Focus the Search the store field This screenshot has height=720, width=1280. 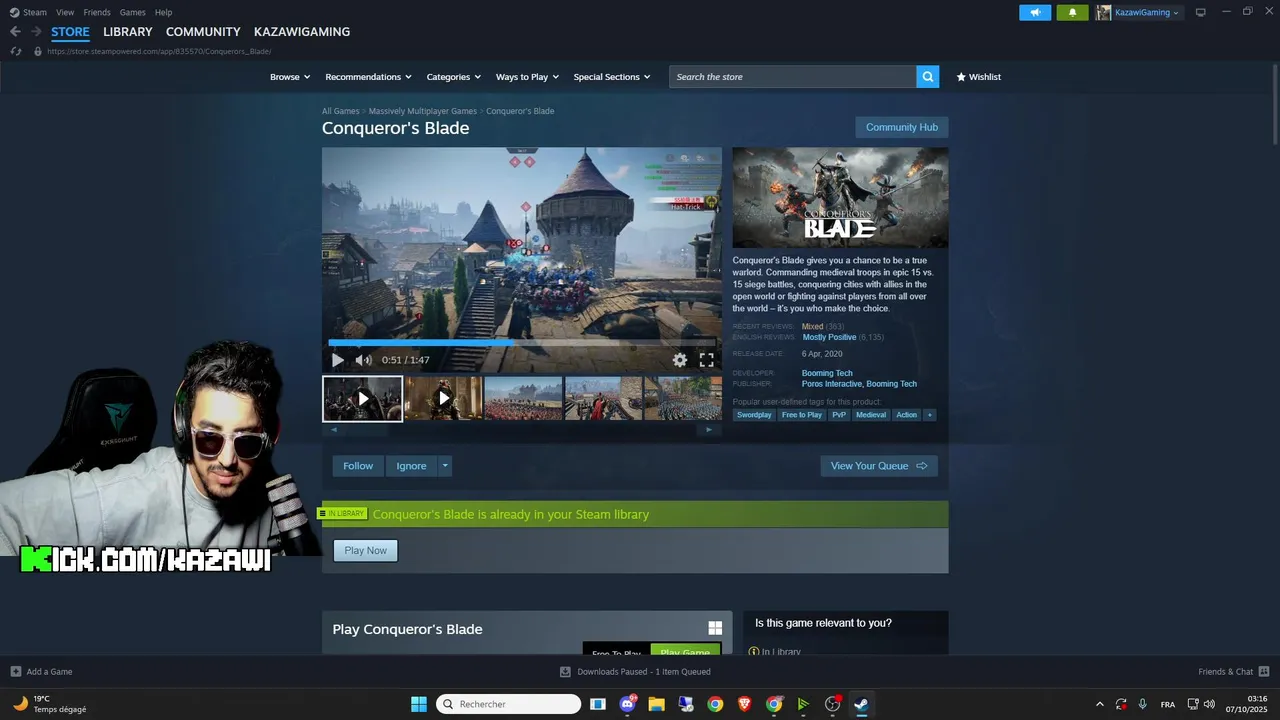click(x=793, y=77)
